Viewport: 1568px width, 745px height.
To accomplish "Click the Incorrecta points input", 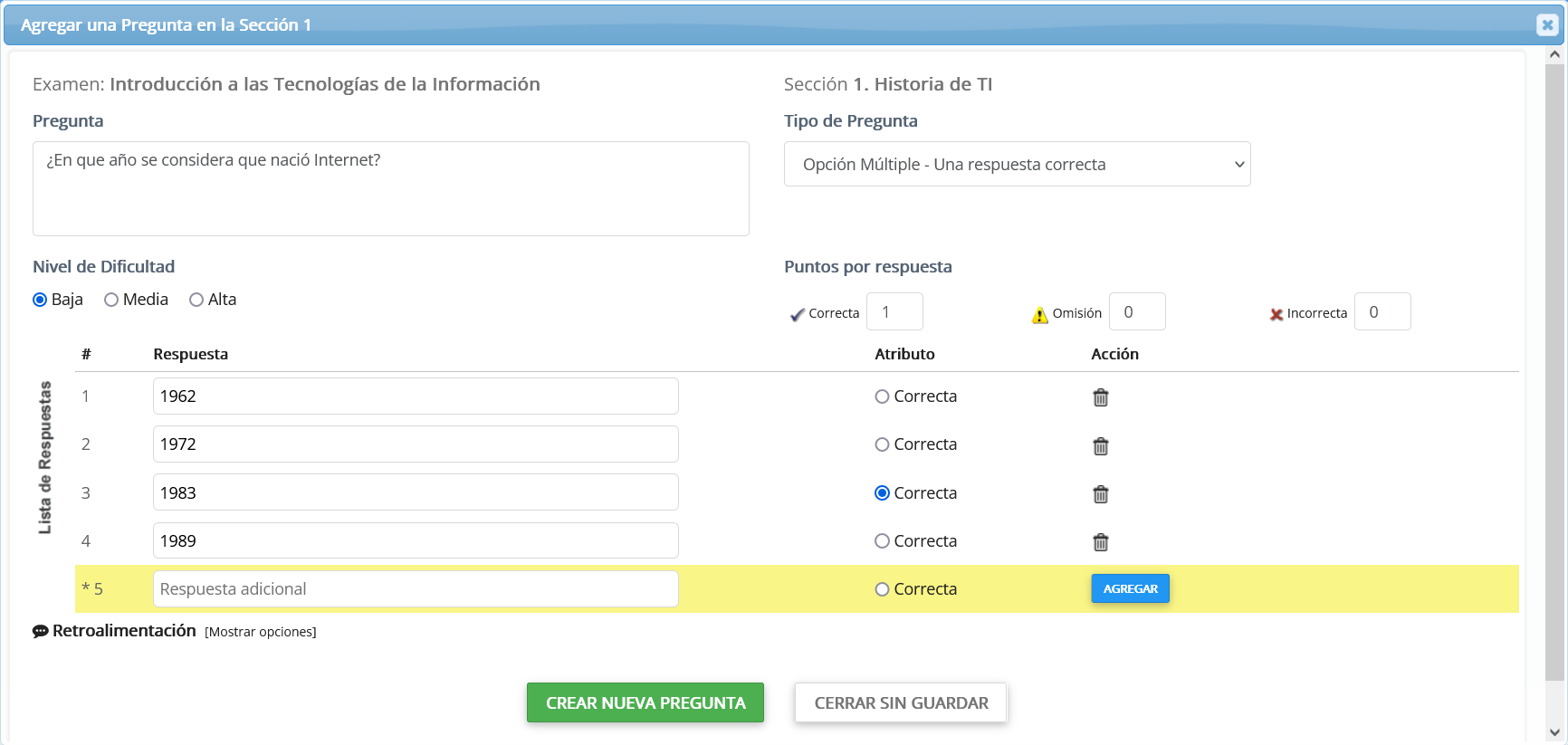I will tap(1382, 312).
